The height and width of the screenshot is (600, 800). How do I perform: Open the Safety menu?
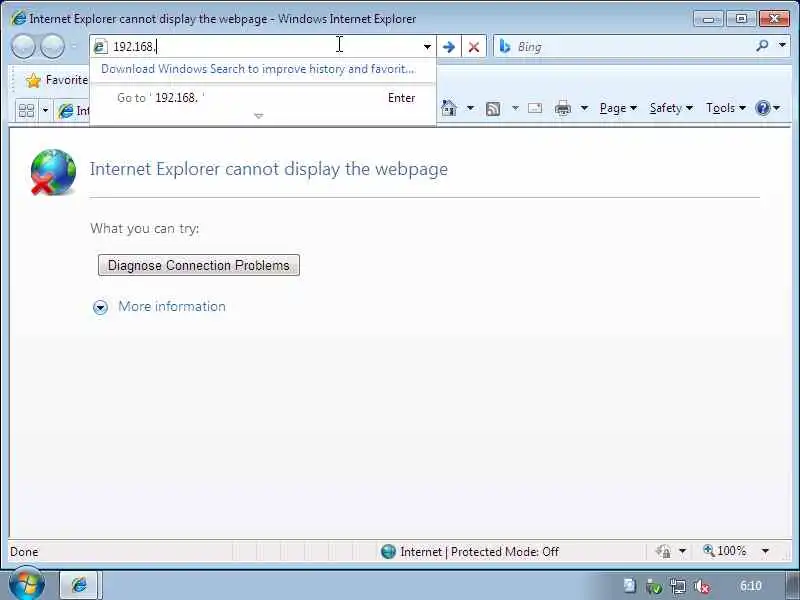pos(671,108)
